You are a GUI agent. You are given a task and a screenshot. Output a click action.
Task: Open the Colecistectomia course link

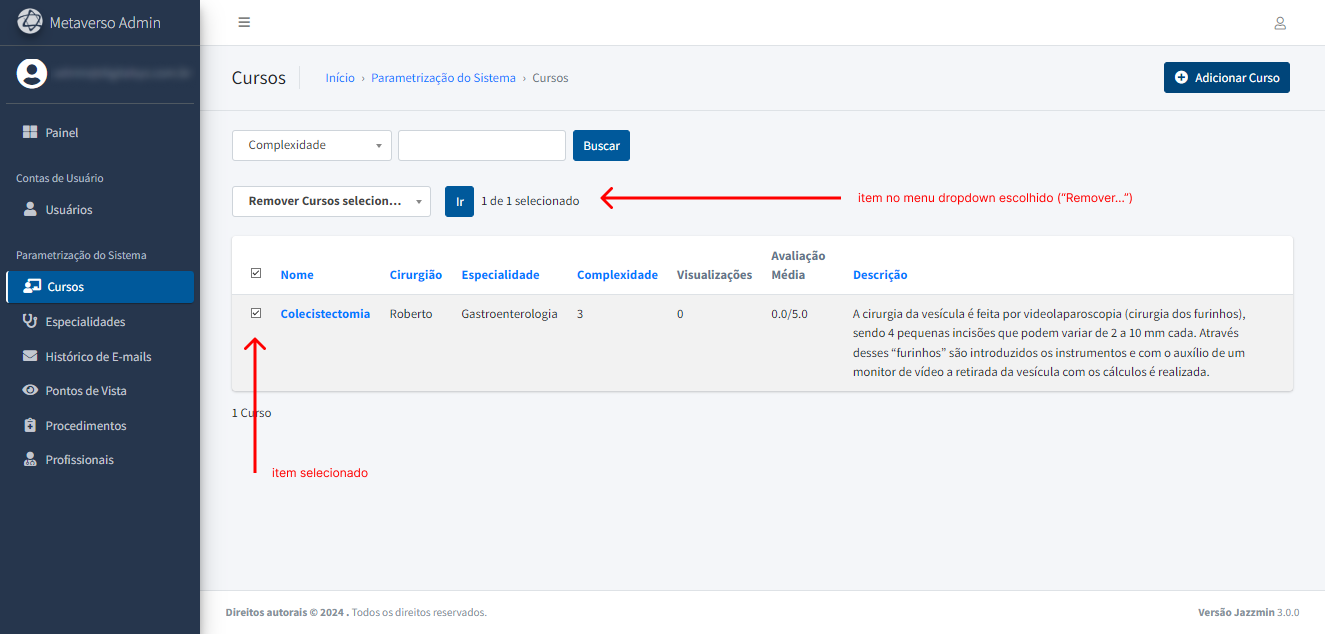325,314
